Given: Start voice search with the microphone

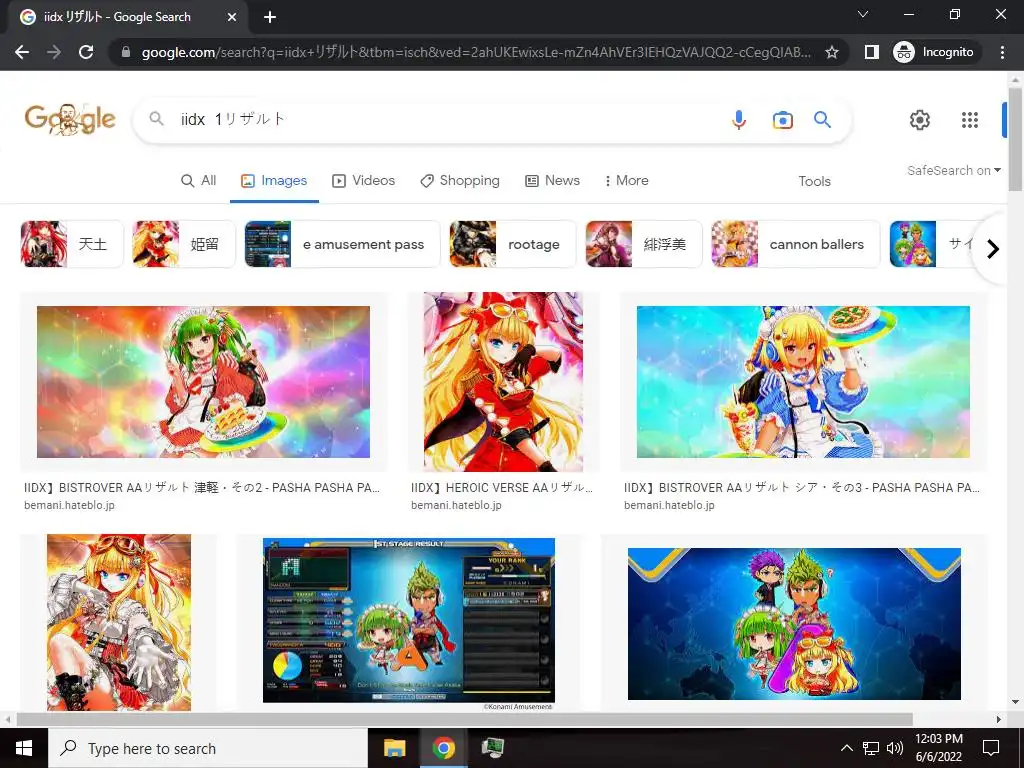Looking at the screenshot, I should (739, 120).
